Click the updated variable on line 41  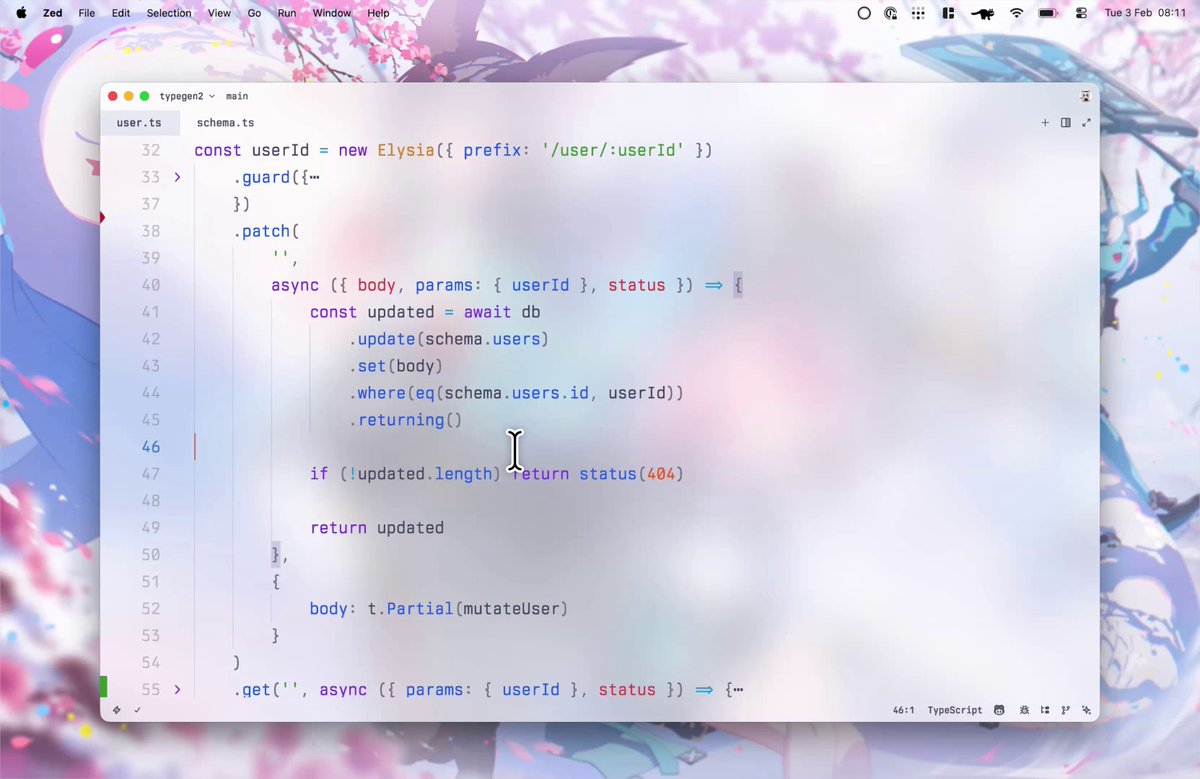[401, 312]
